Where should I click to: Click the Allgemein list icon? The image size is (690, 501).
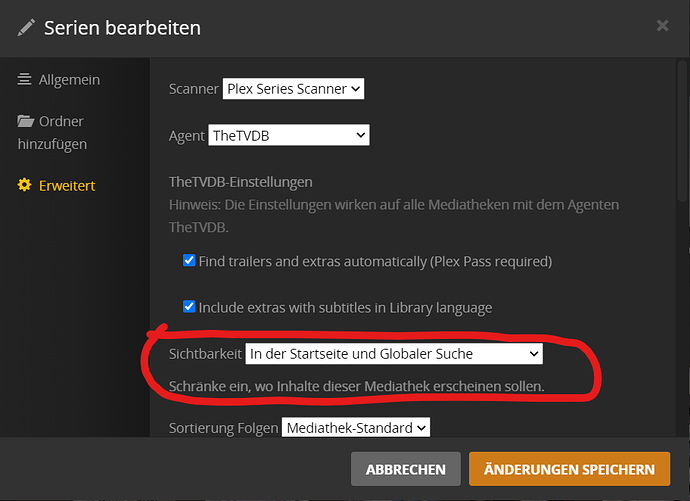(24, 80)
